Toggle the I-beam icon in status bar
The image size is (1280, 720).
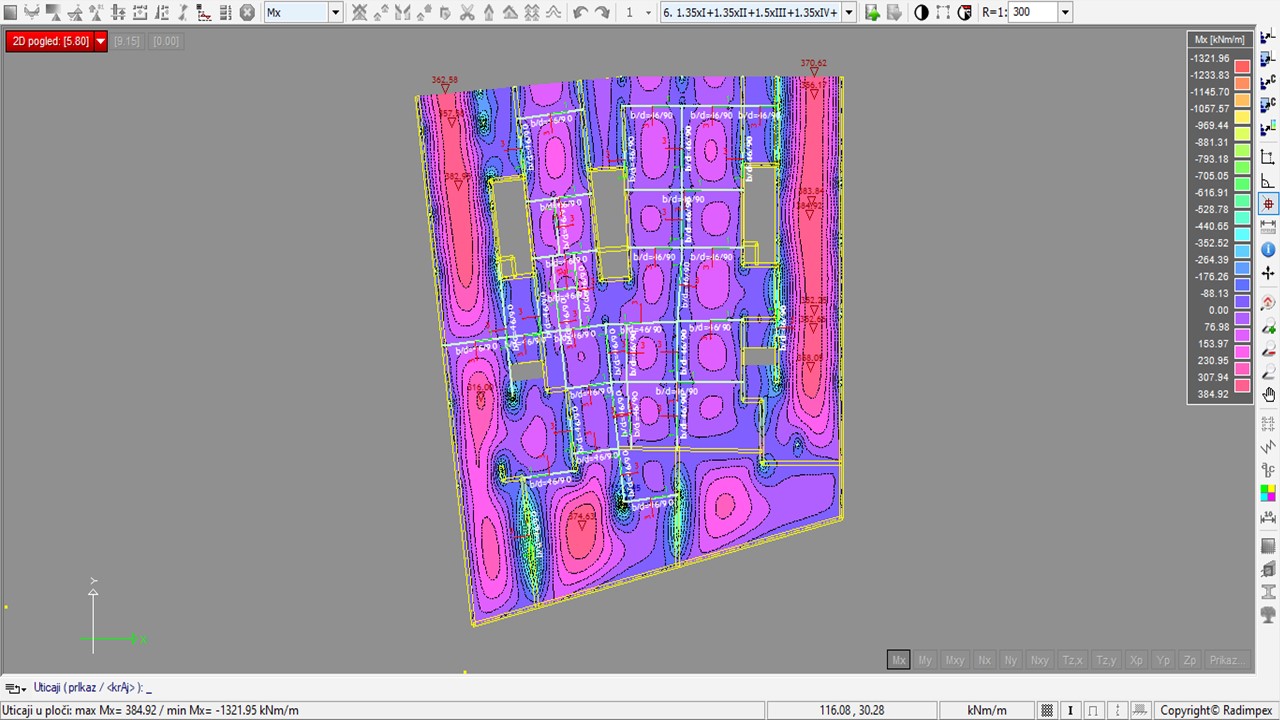click(x=1070, y=710)
